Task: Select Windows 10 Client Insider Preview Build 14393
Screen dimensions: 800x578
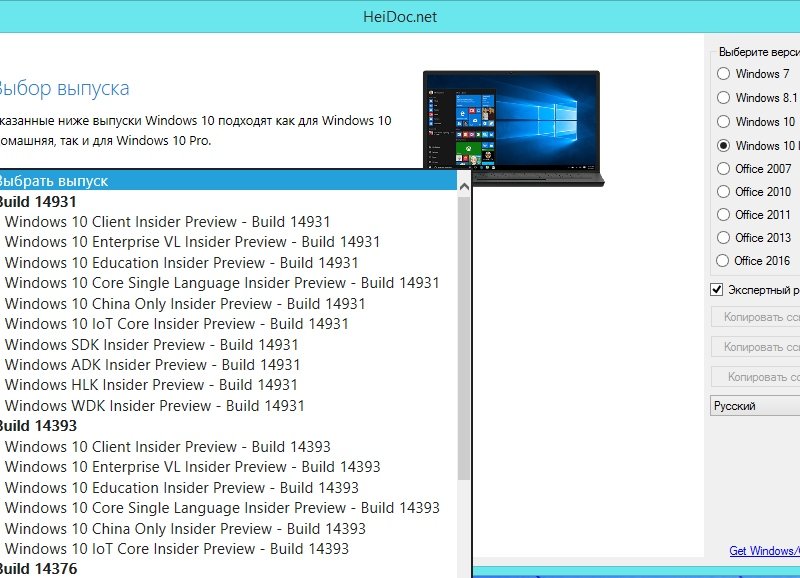Action: pyautogui.click(x=228, y=447)
